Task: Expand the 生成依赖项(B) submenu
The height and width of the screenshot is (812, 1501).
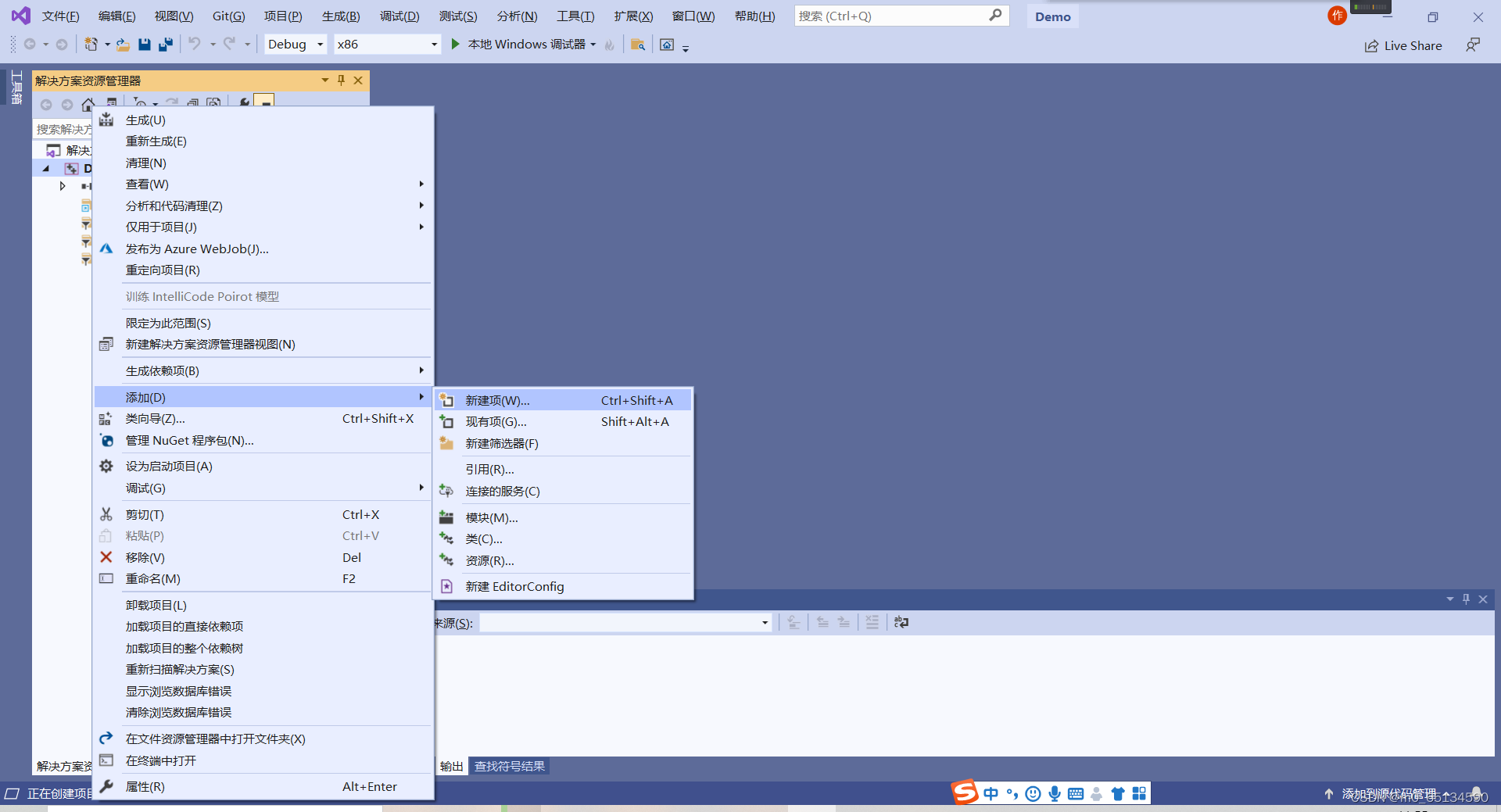Action: tap(263, 370)
